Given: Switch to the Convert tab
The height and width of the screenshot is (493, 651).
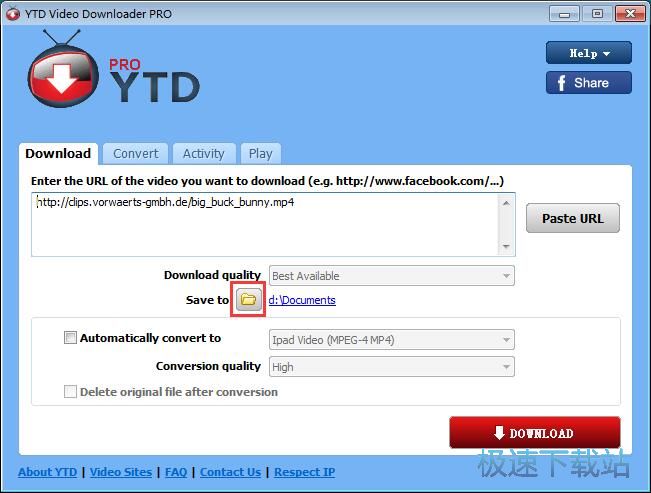Looking at the screenshot, I should pyautogui.click(x=135, y=154).
